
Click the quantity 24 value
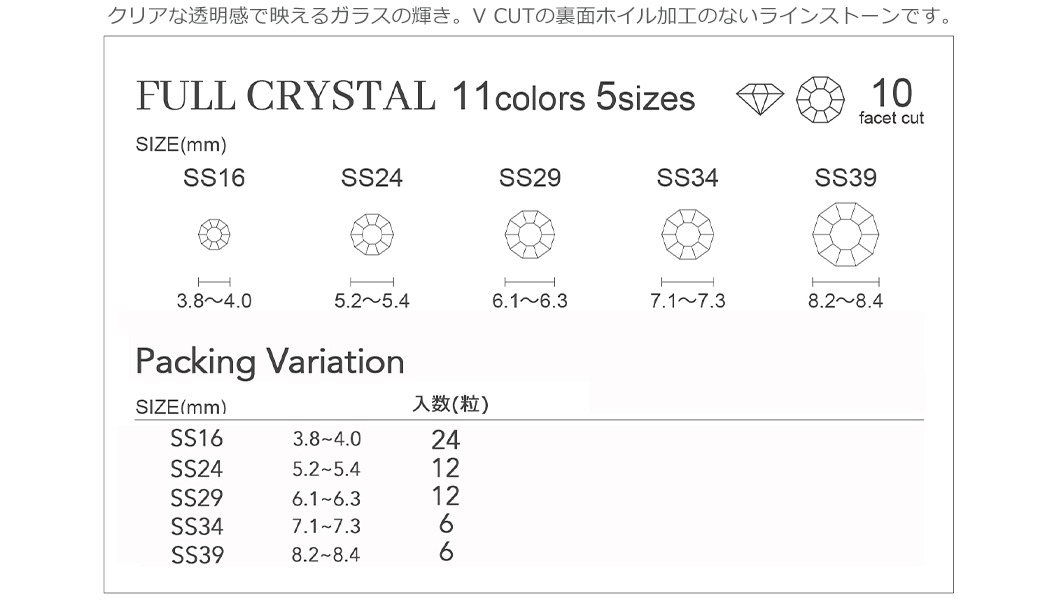tap(445, 440)
